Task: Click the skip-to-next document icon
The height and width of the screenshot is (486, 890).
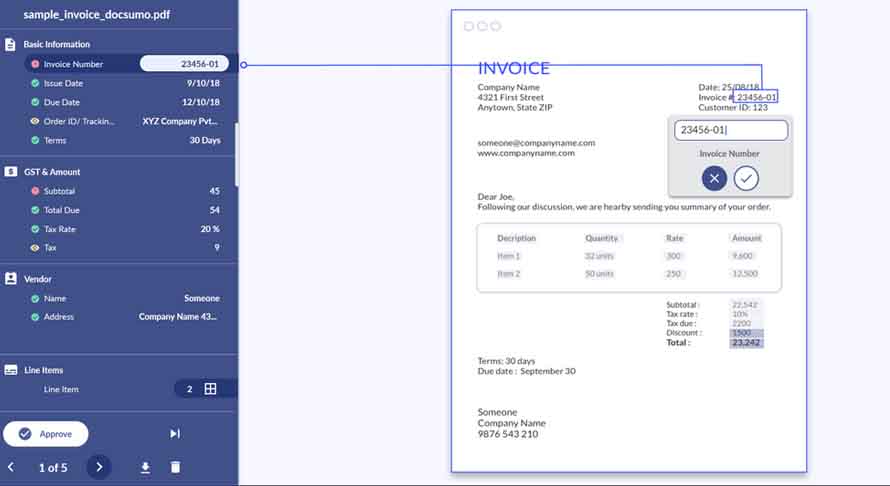Action: (175, 433)
